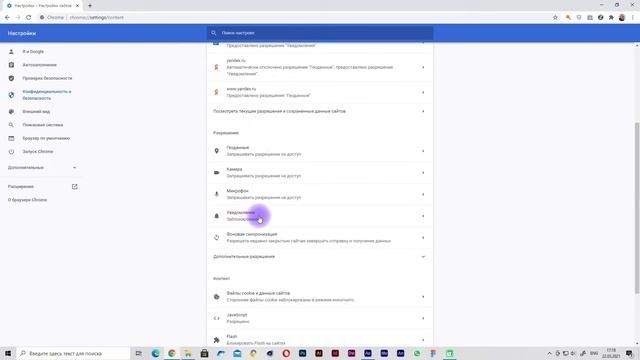Open Opera from the taskbar
Screen dimensions: 640x360
click(286, 353)
